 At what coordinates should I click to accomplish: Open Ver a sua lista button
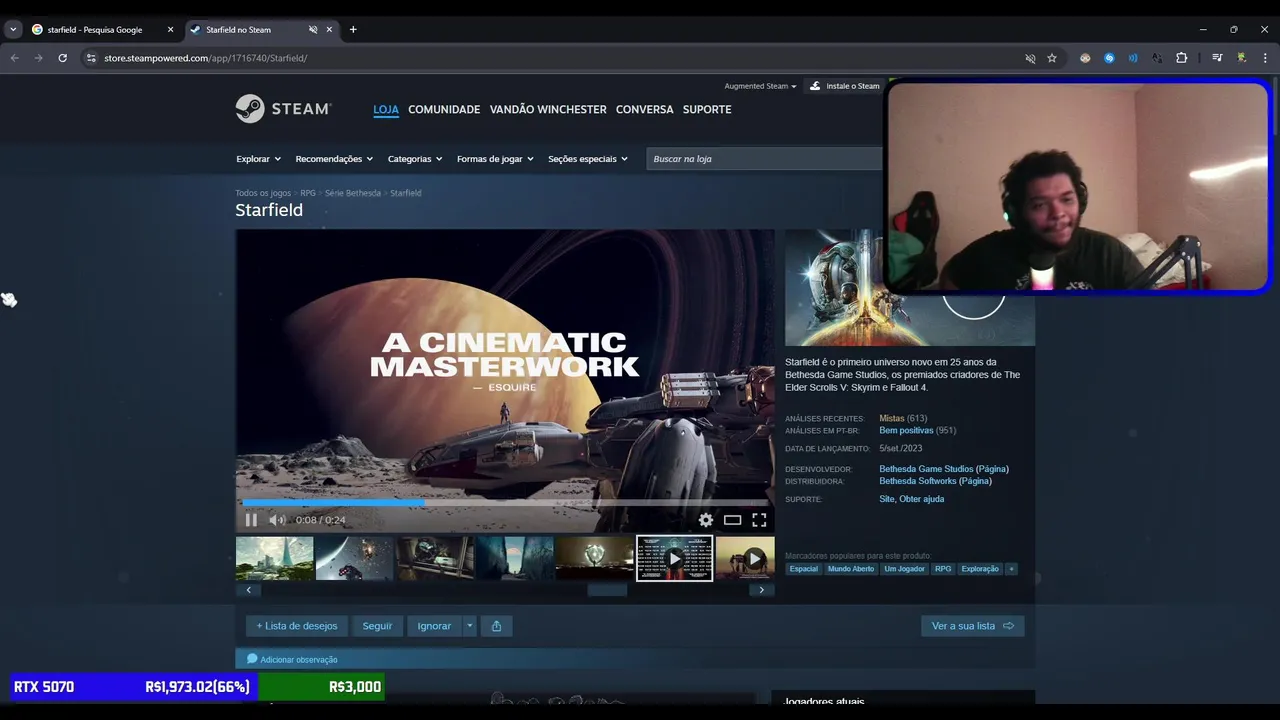(972, 626)
